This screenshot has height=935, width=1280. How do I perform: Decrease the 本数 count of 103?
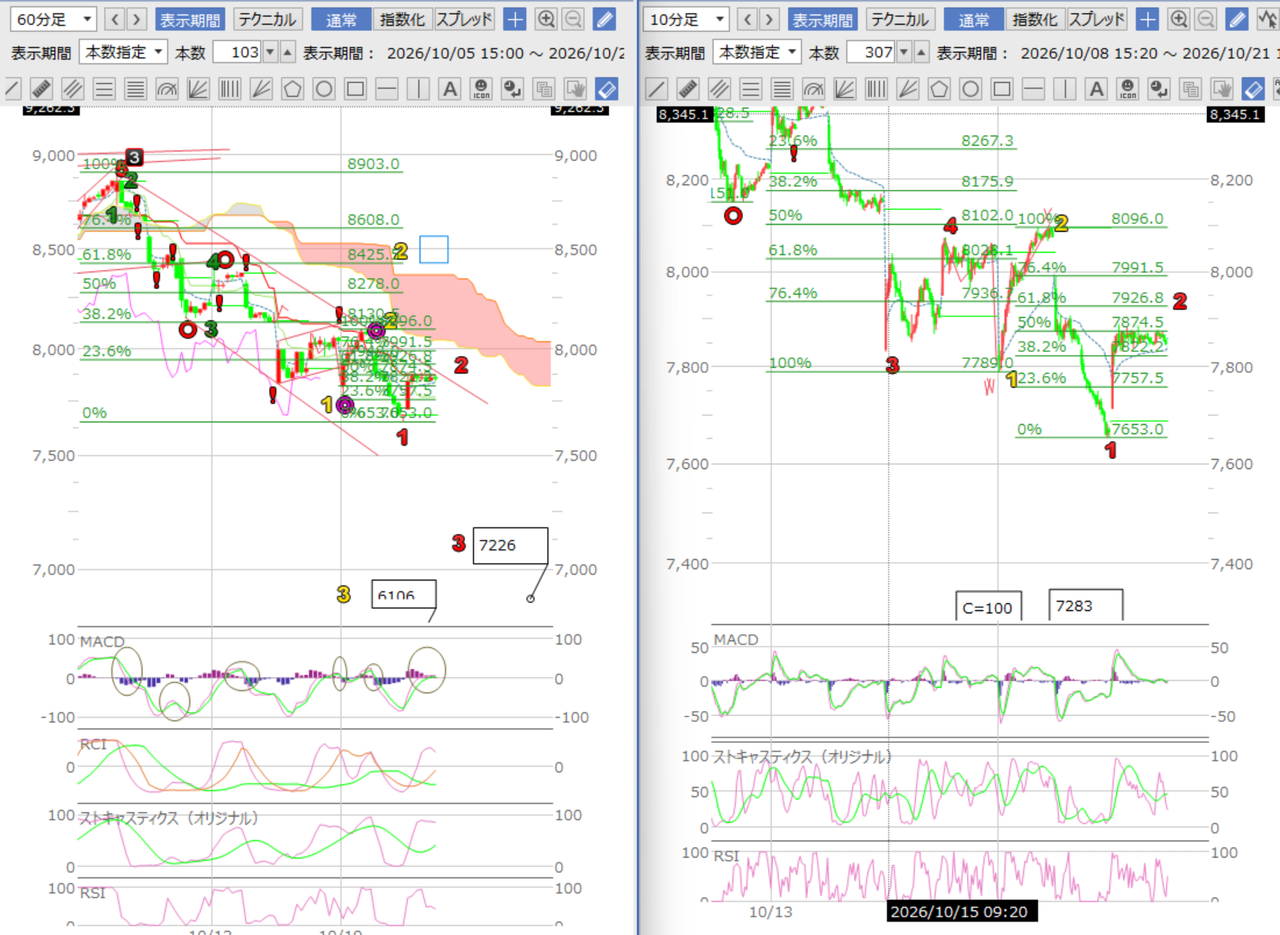[x=269, y=53]
